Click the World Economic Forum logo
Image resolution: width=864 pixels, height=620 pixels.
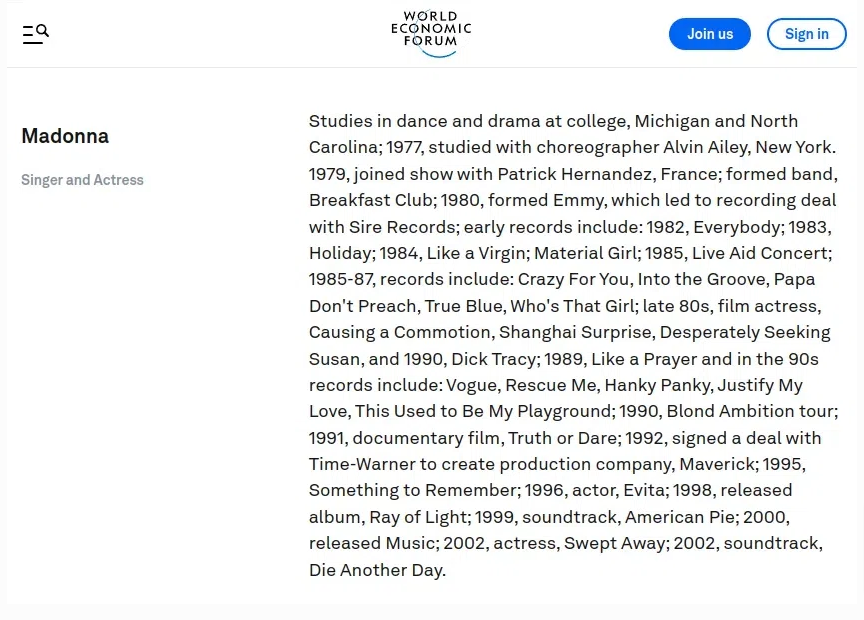[x=431, y=34]
